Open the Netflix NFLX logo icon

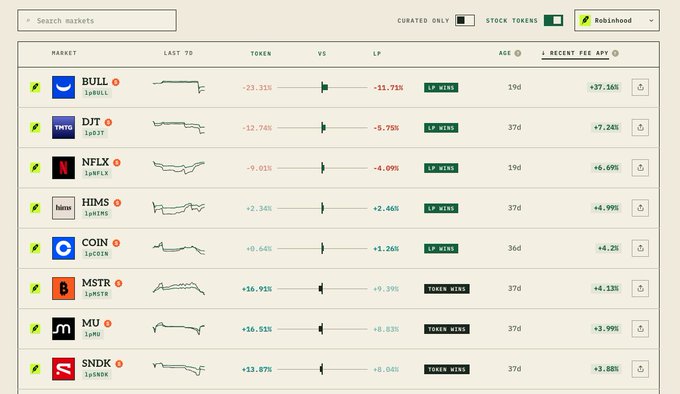[63, 168]
